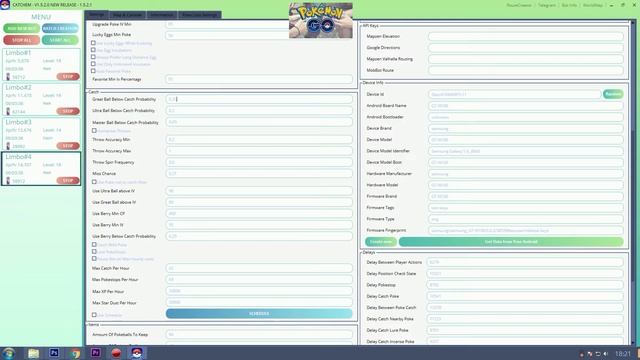This screenshot has width=640, height=360.
Task: Click the Limbo#3 trainer avatar icon
Action: tap(8, 146)
